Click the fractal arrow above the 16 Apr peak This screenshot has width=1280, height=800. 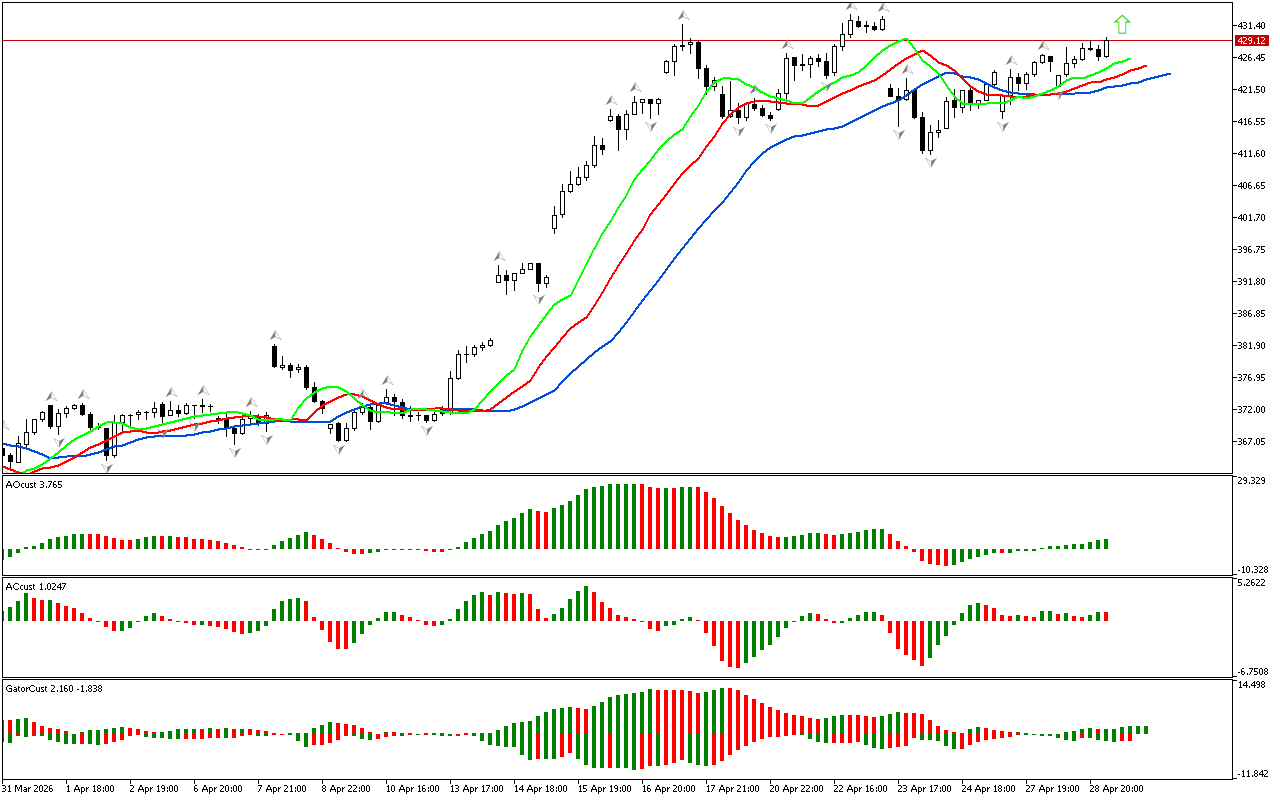pos(683,16)
